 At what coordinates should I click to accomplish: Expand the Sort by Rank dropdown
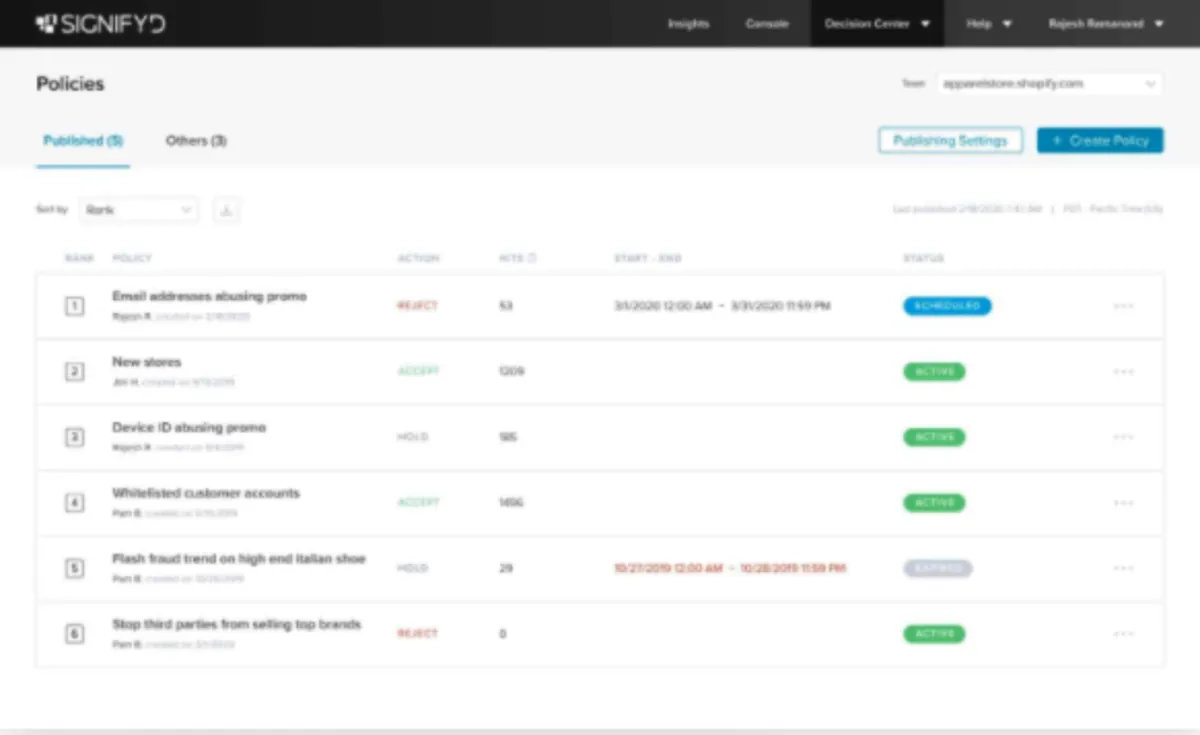[138, 210]
